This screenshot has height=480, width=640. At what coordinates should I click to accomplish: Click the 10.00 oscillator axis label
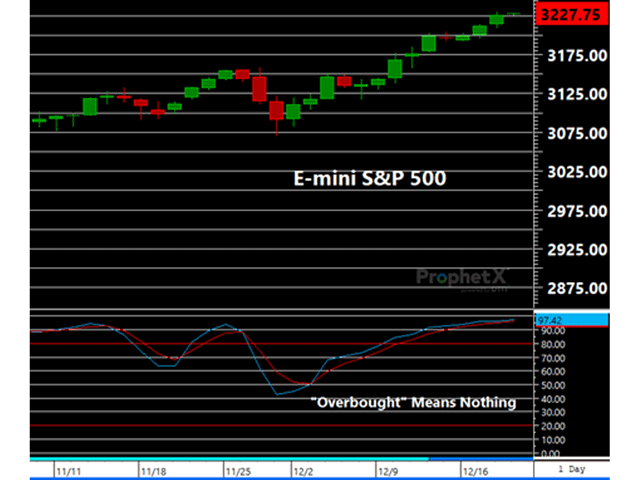[x=553, y=440]
